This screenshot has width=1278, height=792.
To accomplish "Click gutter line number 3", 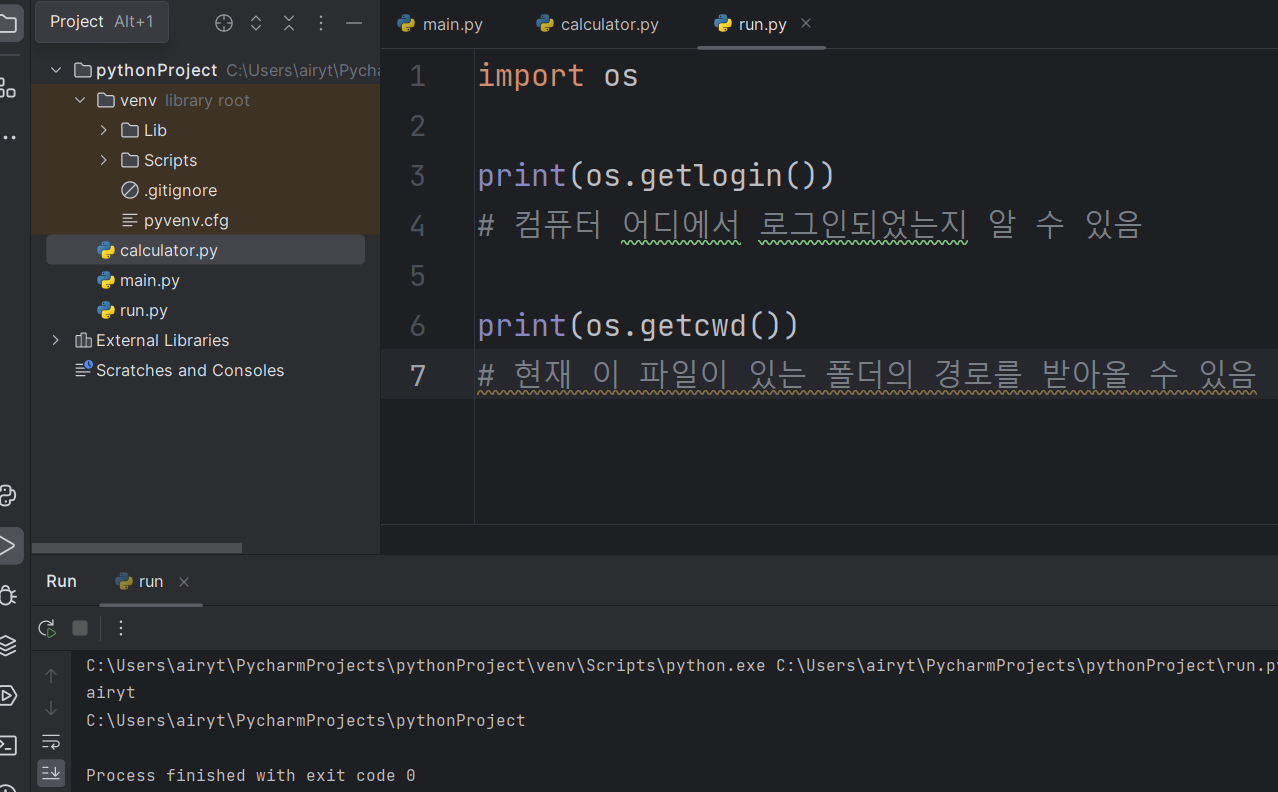I will pyautogui.click(x=418, y=176).
